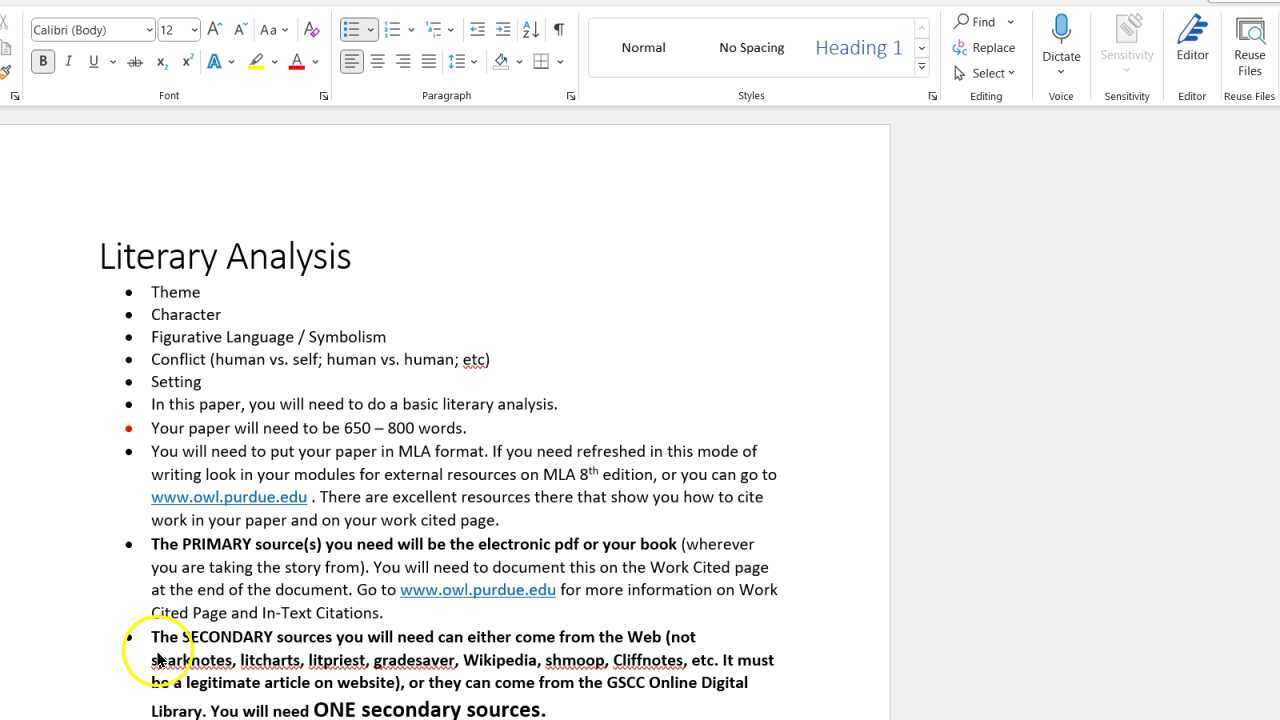The width and height of the screenshot is (1280, 720).
Task: Clear all formatting with the eraser icon
Action: coord(311,30)
